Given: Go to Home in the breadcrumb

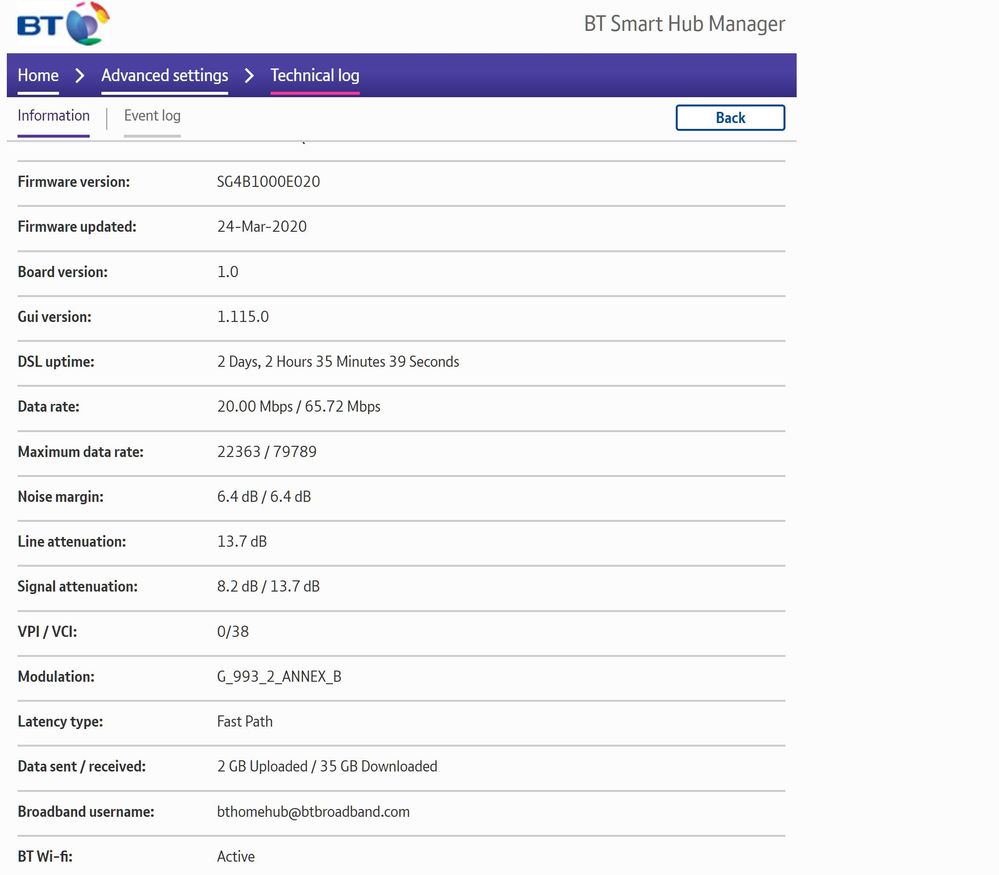Looking at the screenshot, I should click(x=38, y=76).
